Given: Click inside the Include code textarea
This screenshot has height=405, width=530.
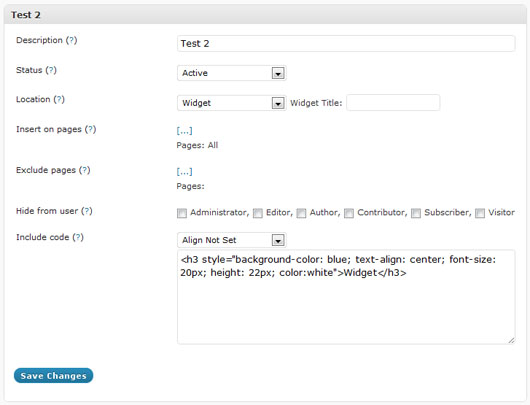Looking at the screenshot, I should (346, 297).
